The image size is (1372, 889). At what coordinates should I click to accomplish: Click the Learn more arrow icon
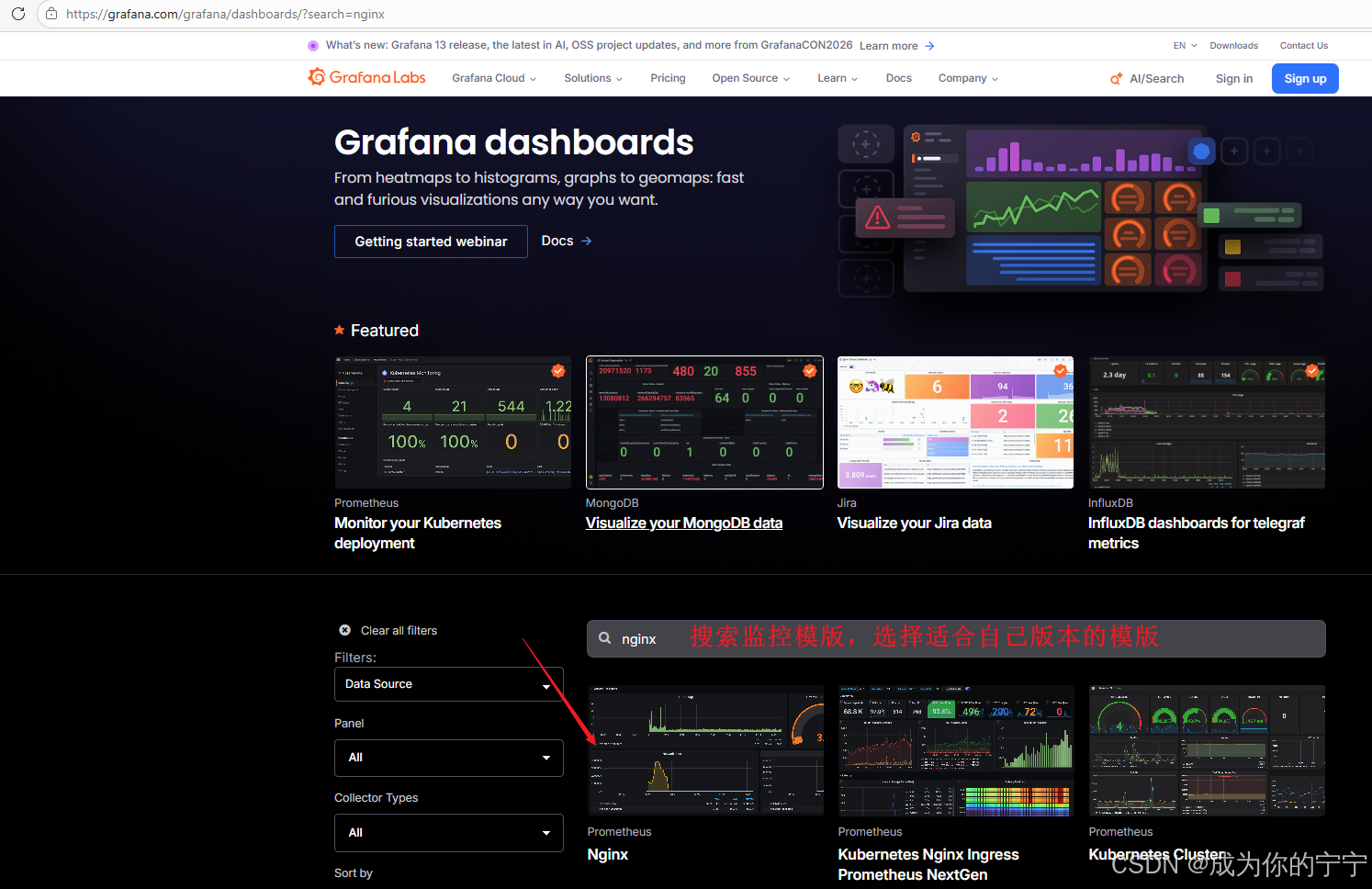(929, 46)
